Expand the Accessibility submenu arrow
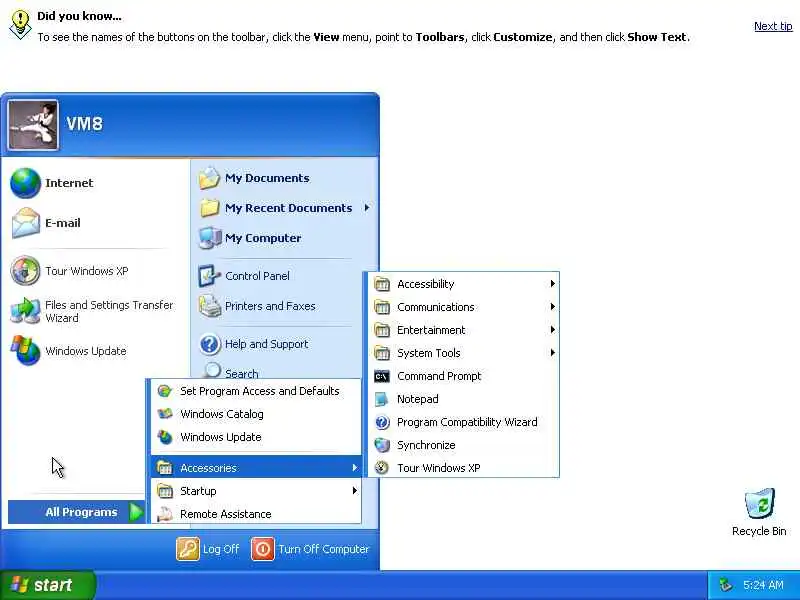 (553, 284)
